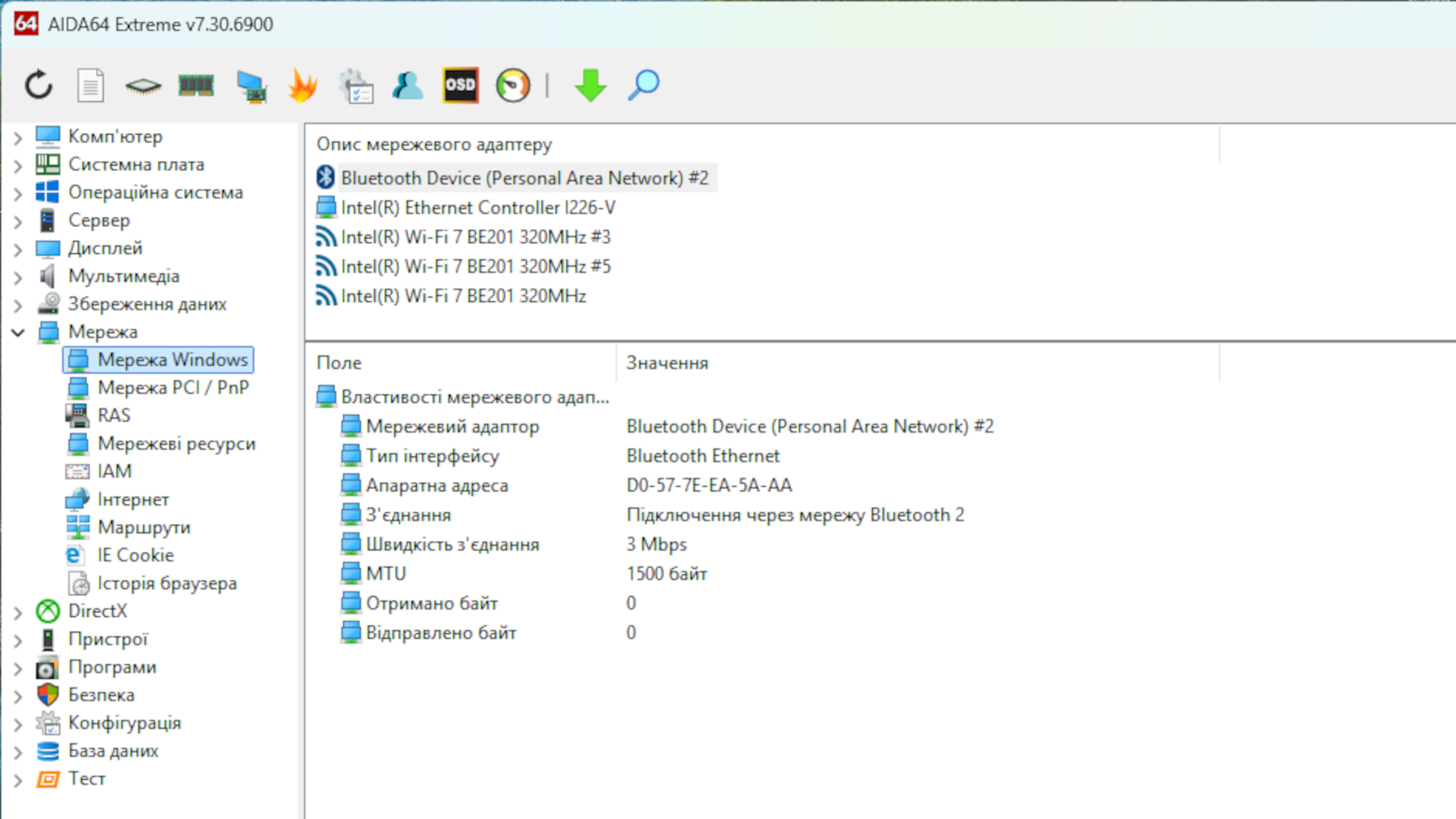
Task: Open the Audit checklist toolbar icon
Action: [356, 86]
